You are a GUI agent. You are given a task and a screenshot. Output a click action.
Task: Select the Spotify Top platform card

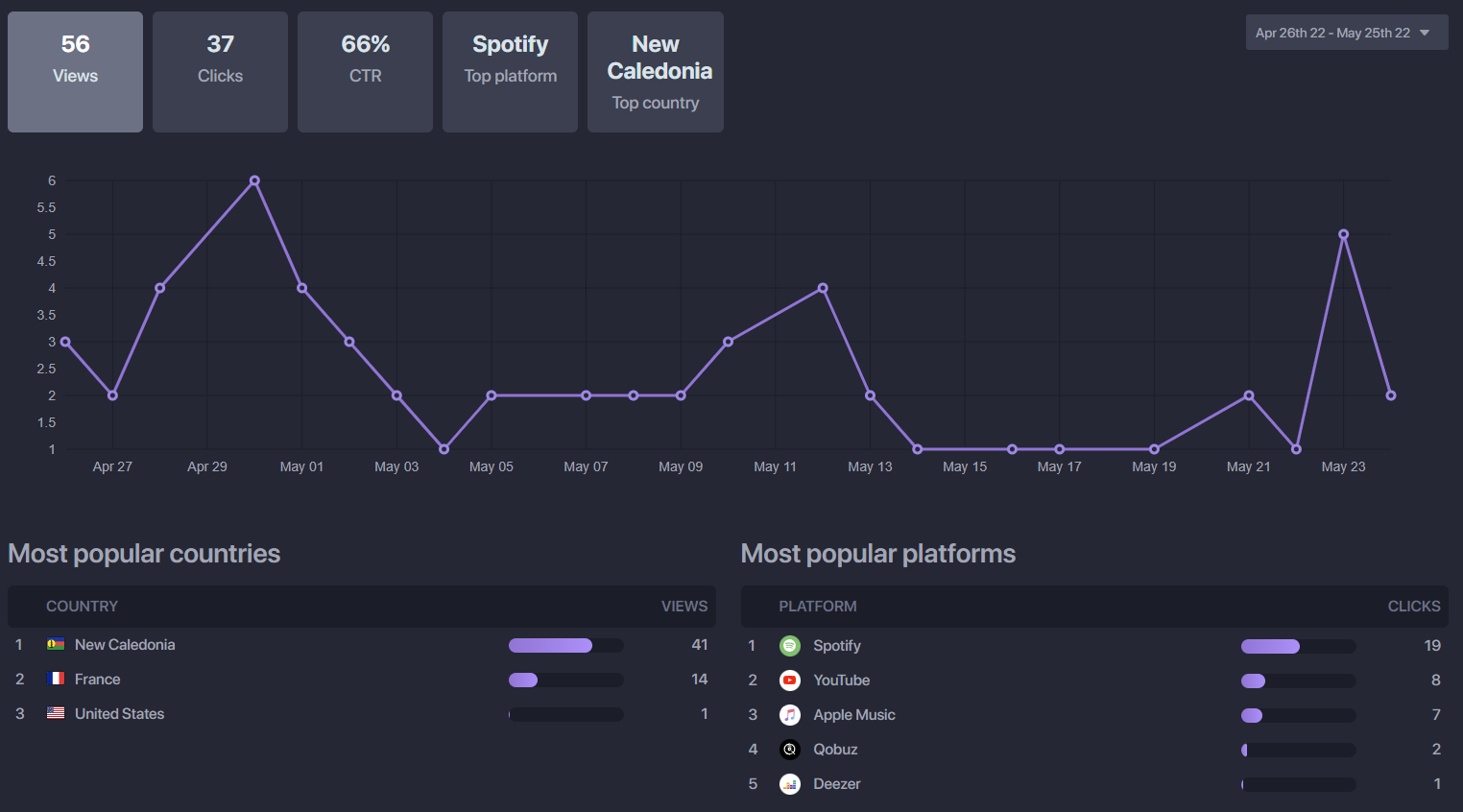click(x=510, y=72)
